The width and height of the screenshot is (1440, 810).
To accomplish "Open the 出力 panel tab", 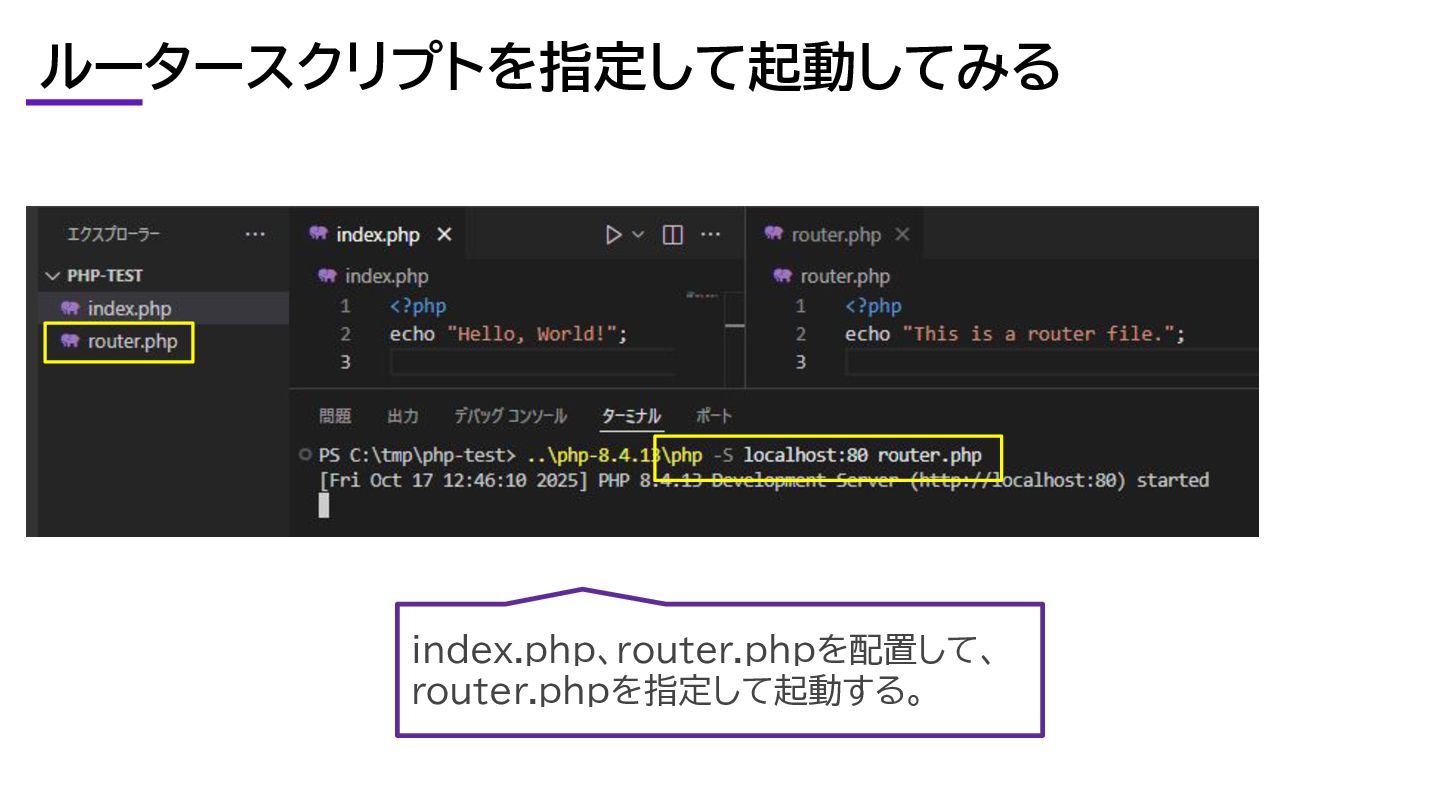I will 402,416.
